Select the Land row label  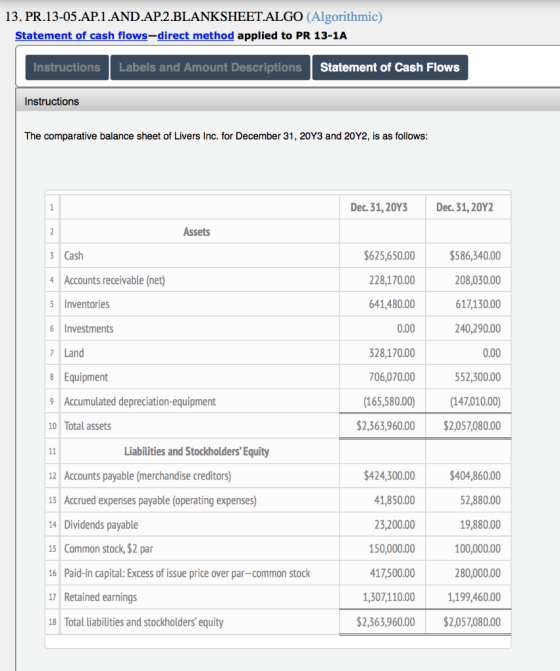[x=74, y=353]
